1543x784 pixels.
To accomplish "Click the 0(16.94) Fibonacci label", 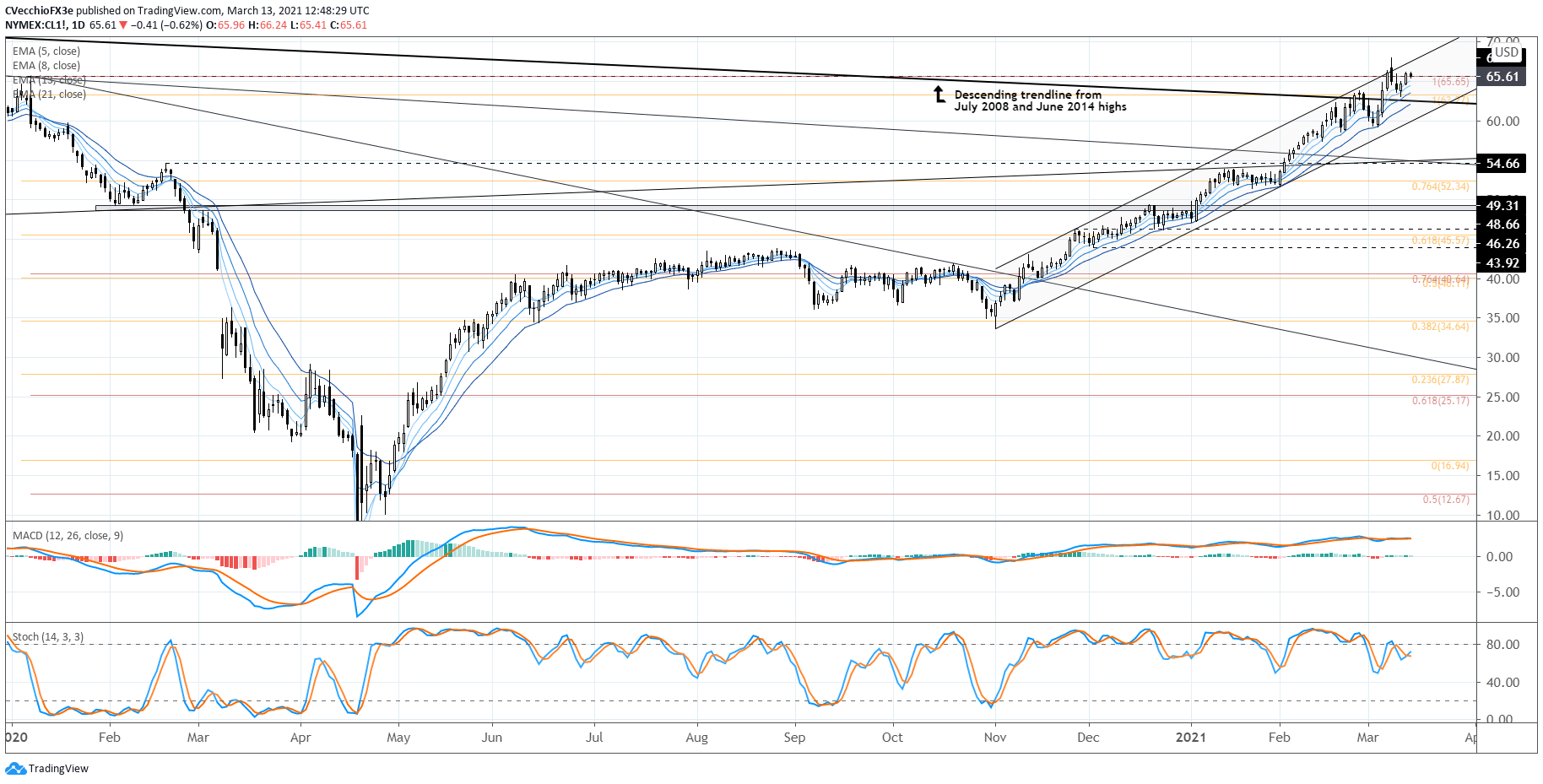I will (1450, 466).
